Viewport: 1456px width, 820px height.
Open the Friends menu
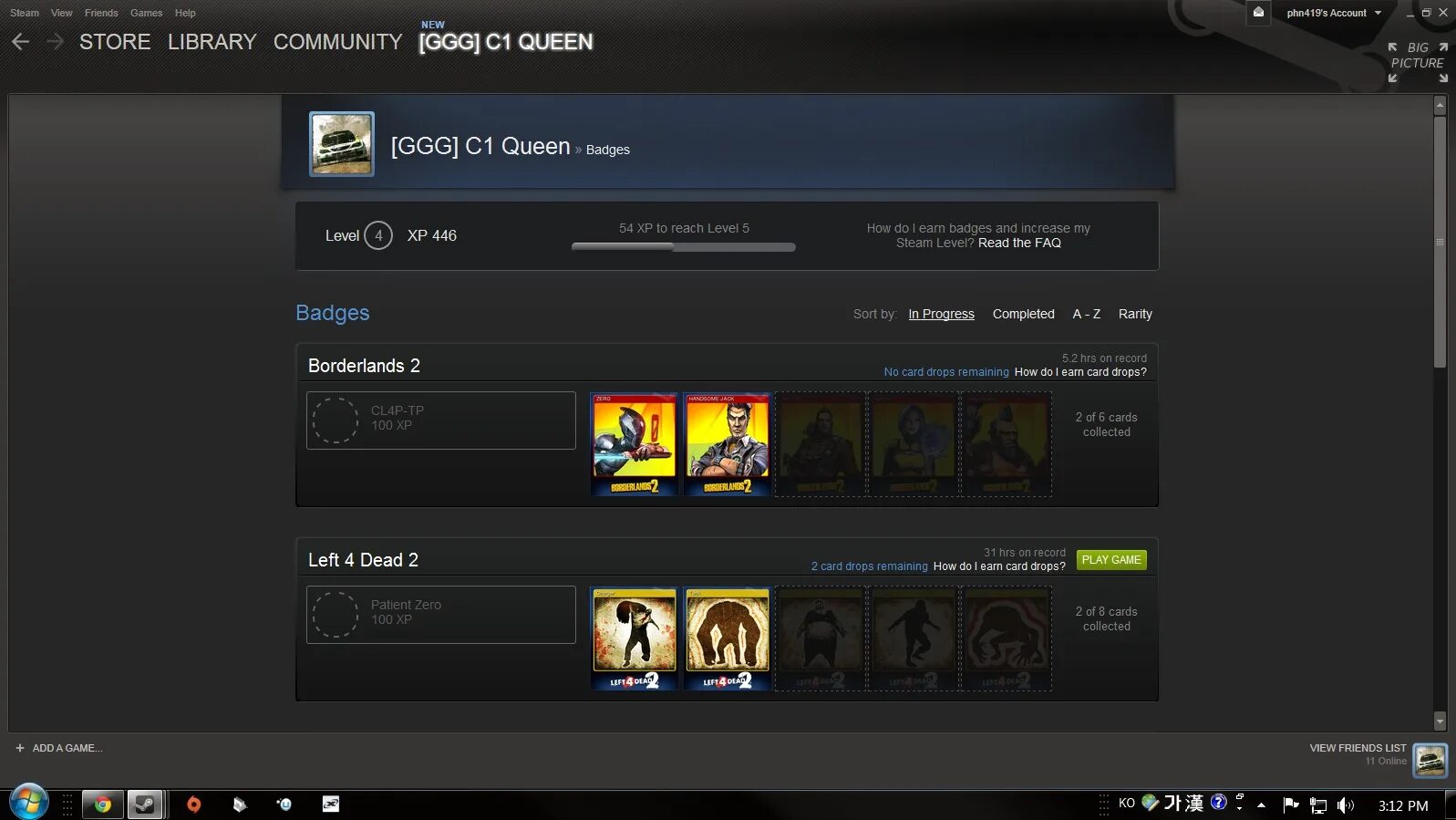point(101,13)
